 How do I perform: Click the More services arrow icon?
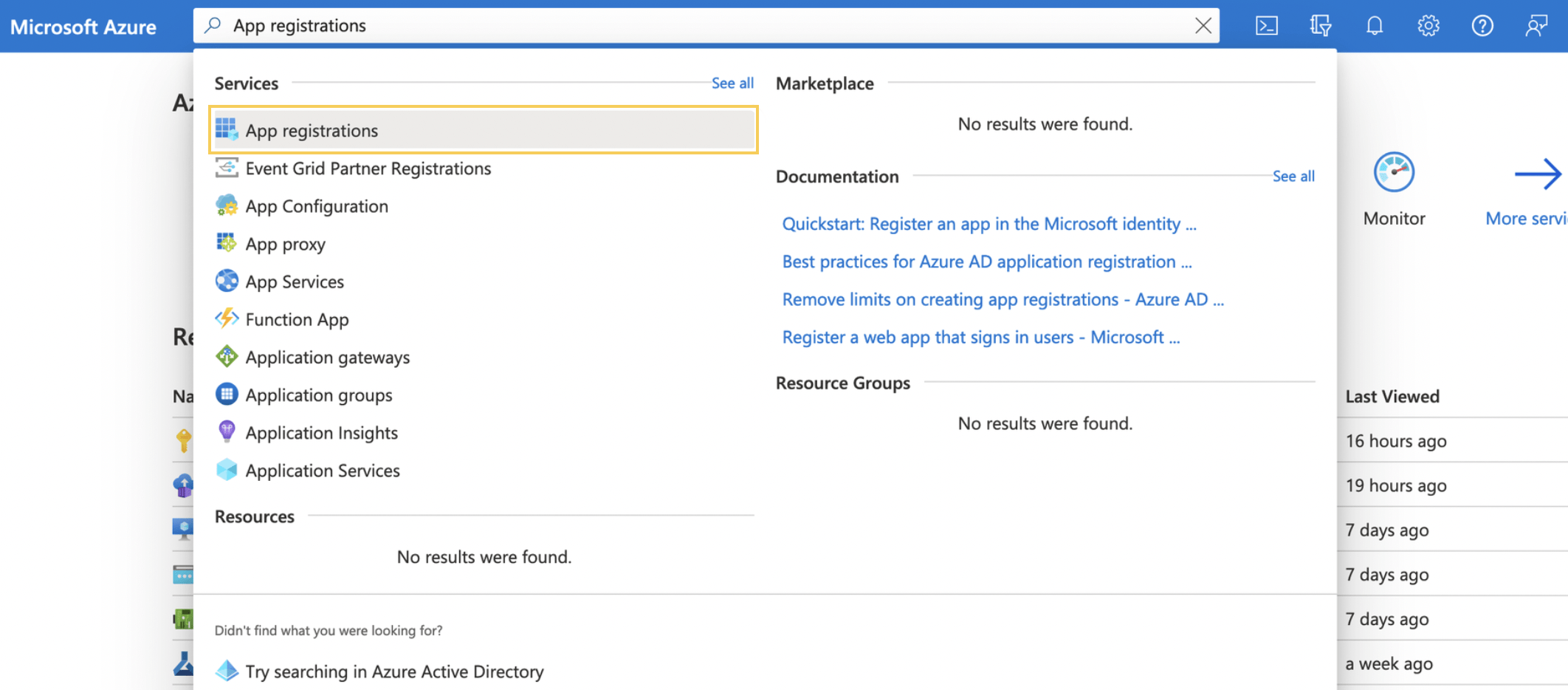point(1538,174)
